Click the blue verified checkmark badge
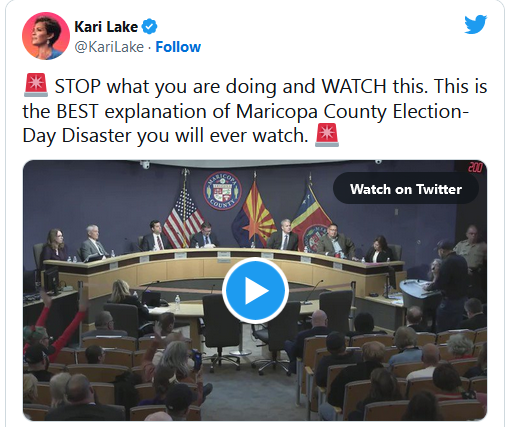The image size is (515, 427). [x=150, y=27]
